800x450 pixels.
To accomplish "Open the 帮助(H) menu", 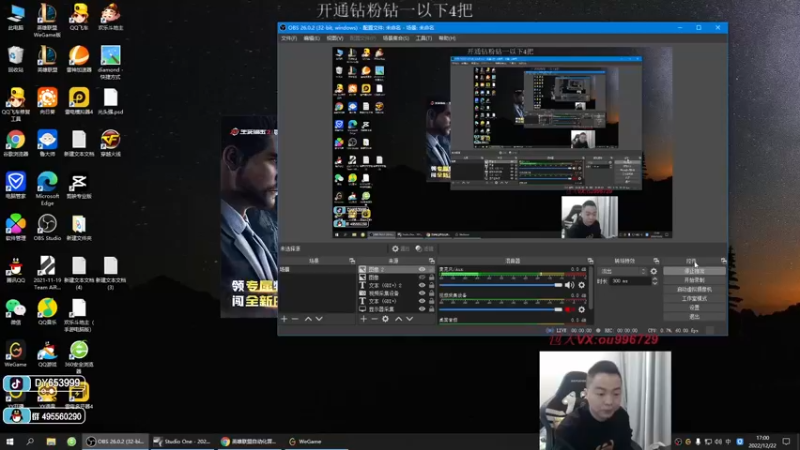I will [x=447, y=38].
